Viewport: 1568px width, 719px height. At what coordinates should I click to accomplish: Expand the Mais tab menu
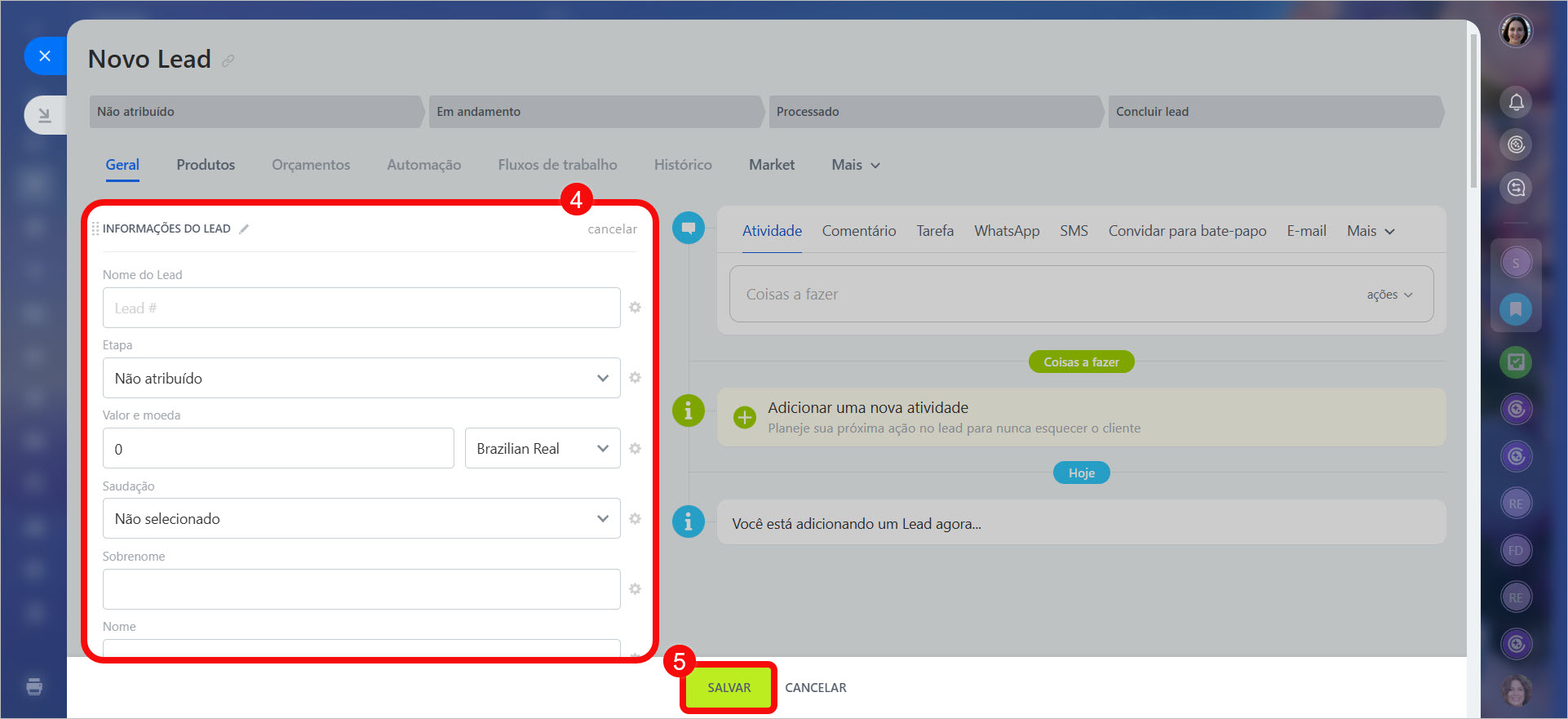[856, 165]
